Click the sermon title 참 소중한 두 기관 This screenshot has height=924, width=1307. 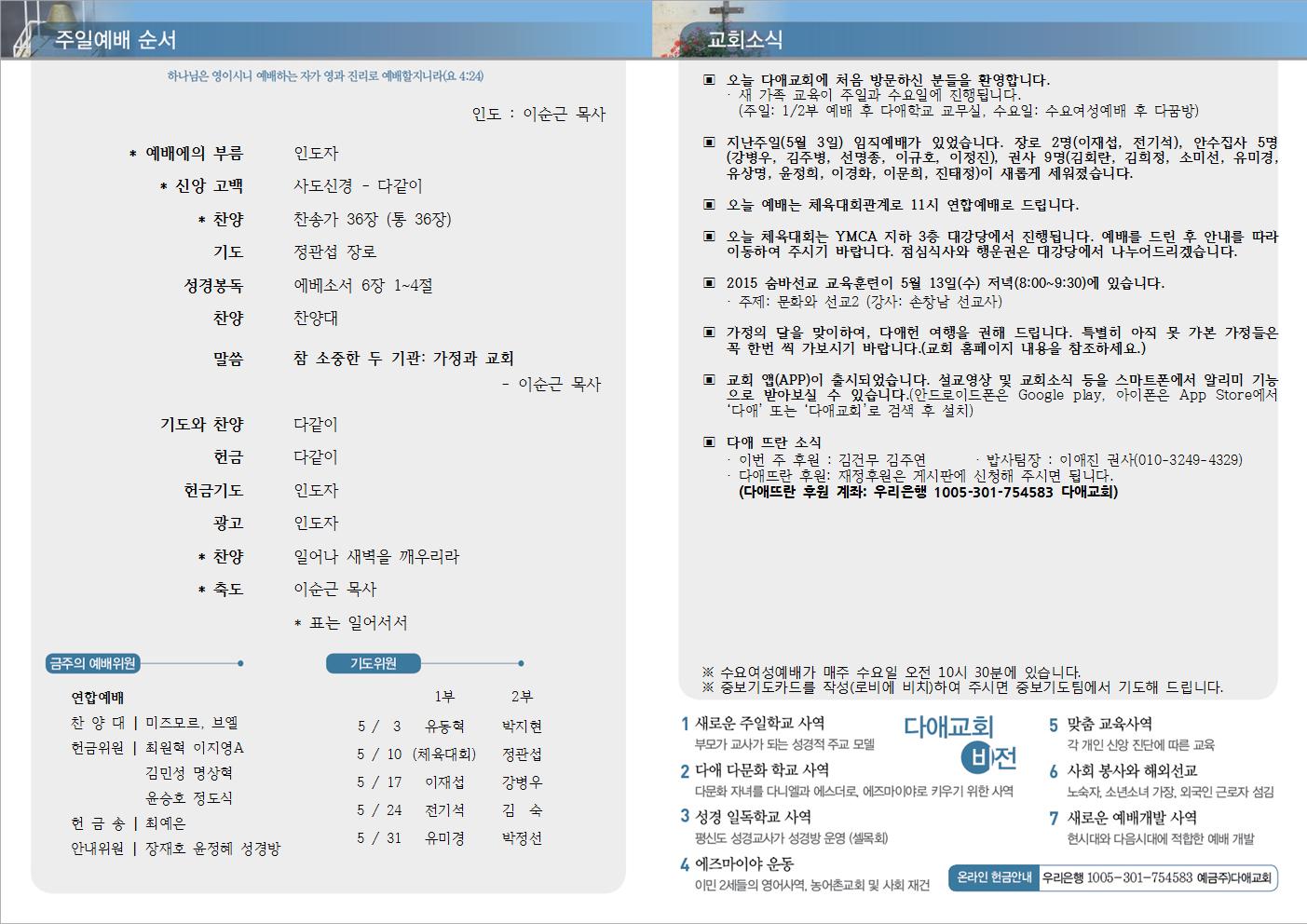coord(403,359)
